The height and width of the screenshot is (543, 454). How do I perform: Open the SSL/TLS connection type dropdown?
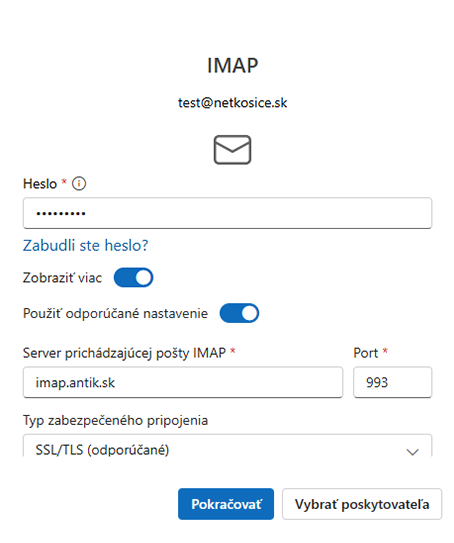tap(227, 446)
